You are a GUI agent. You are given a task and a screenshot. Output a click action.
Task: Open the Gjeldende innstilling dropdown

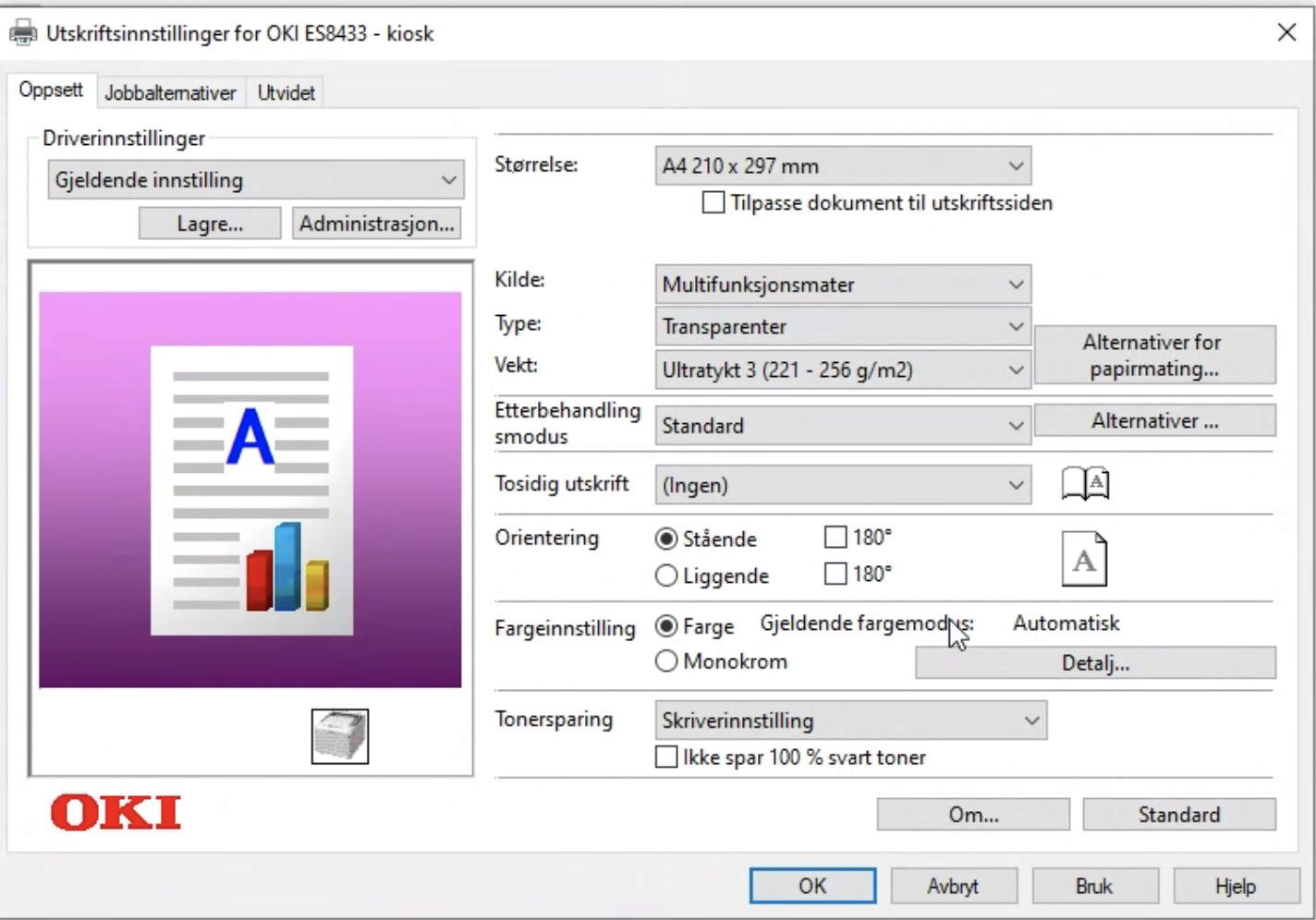[256, 180]
